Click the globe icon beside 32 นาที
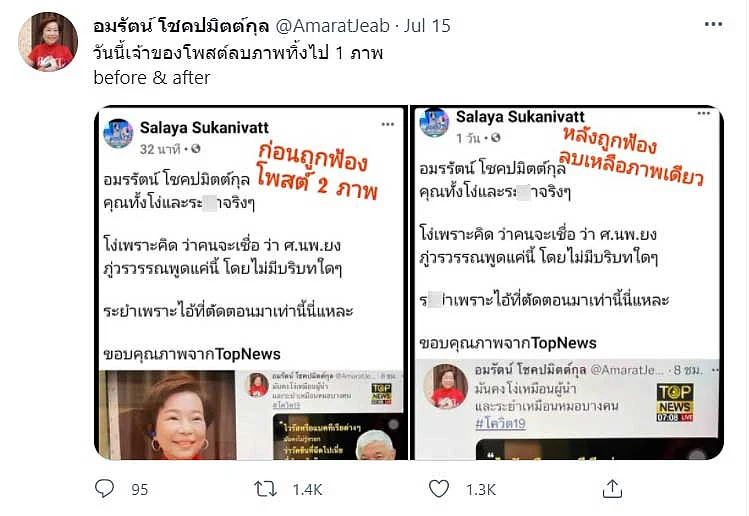The height and width of the screenshot is (516, 749). (x=195, y=149)
